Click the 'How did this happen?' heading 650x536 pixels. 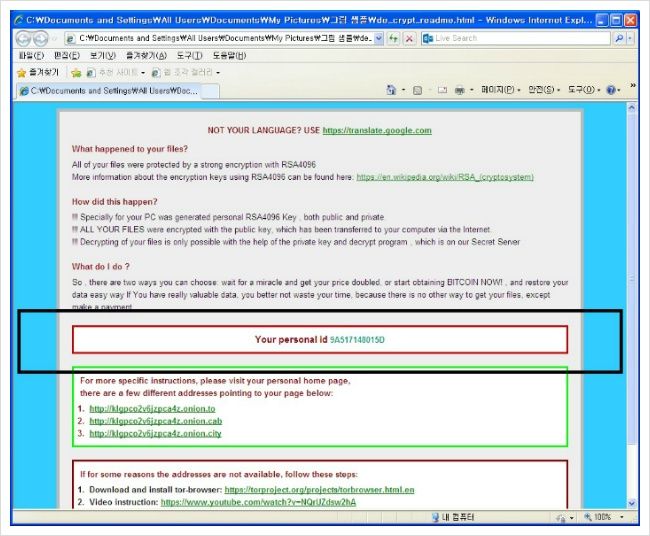114,202
